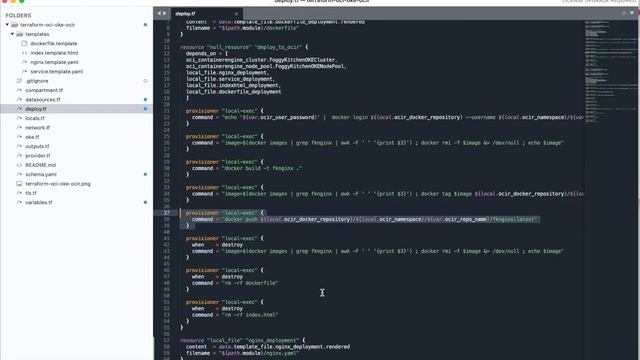Click the dockerfile.template file icon
This screenshot has width=640, height=360.
24,44
